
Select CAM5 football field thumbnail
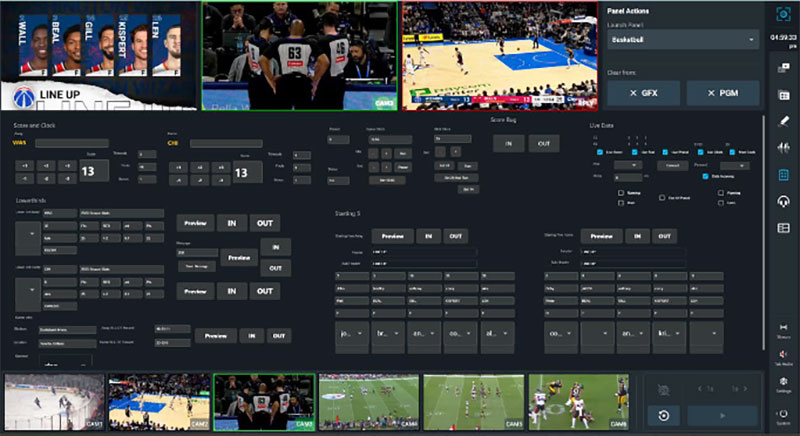tap(473, 402)
